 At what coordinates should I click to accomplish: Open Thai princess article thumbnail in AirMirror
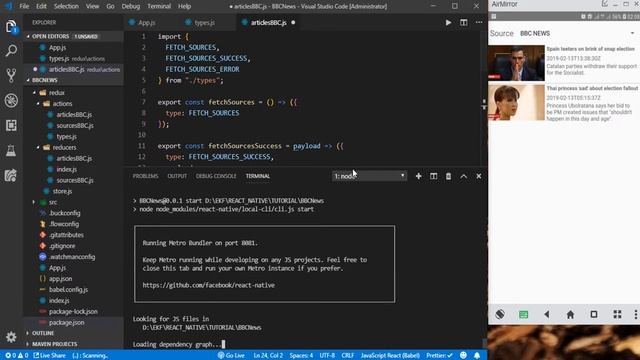coord(516,102)
